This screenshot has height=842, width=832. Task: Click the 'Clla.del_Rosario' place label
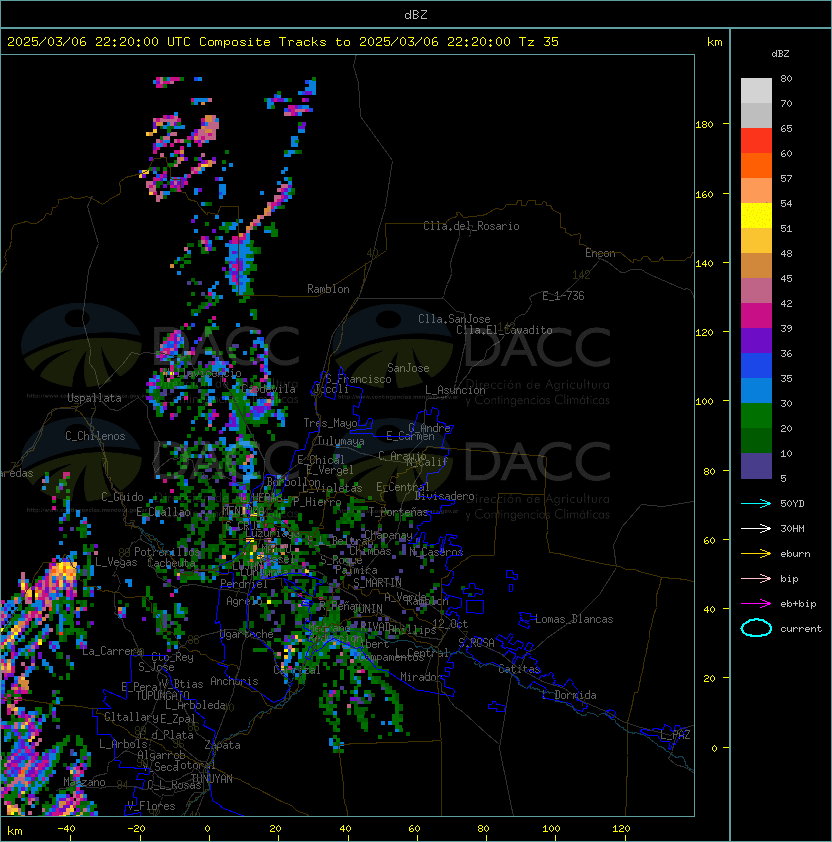[x=471, y=226]
